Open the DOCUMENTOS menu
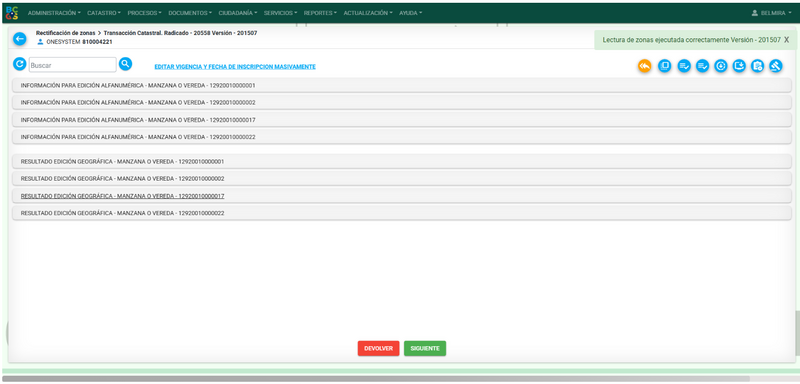The height and width of the screenshot is (384, 800). click(190, 13)
